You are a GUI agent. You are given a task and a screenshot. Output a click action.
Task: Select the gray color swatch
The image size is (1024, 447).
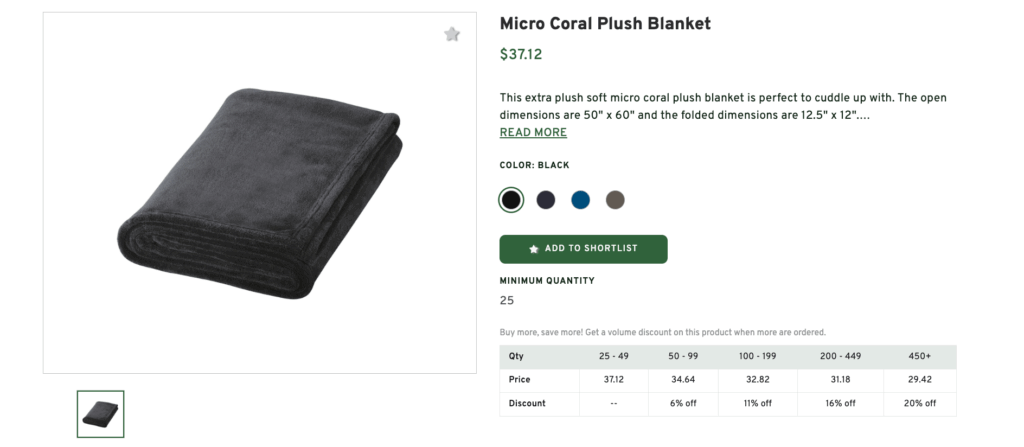coord(615,200)
